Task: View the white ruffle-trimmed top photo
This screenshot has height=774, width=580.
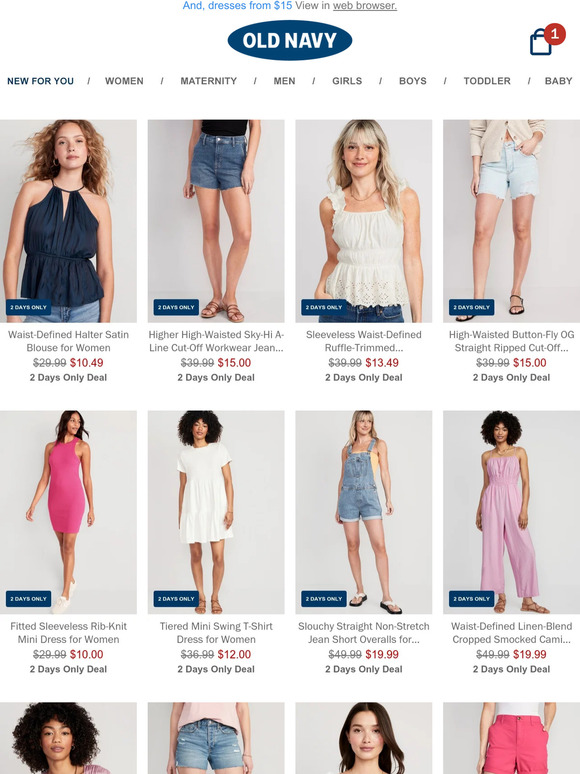Action: tap(364, 221)
